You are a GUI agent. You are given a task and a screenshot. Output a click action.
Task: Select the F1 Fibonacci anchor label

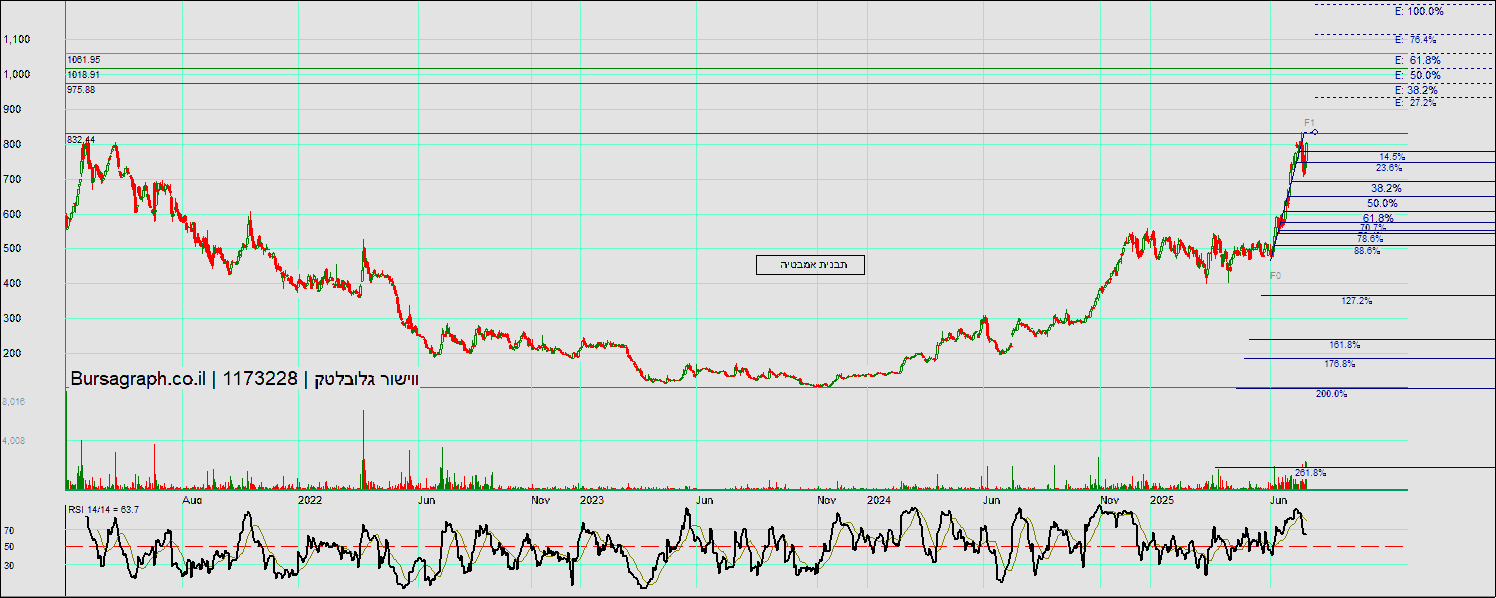point(1309,122)
